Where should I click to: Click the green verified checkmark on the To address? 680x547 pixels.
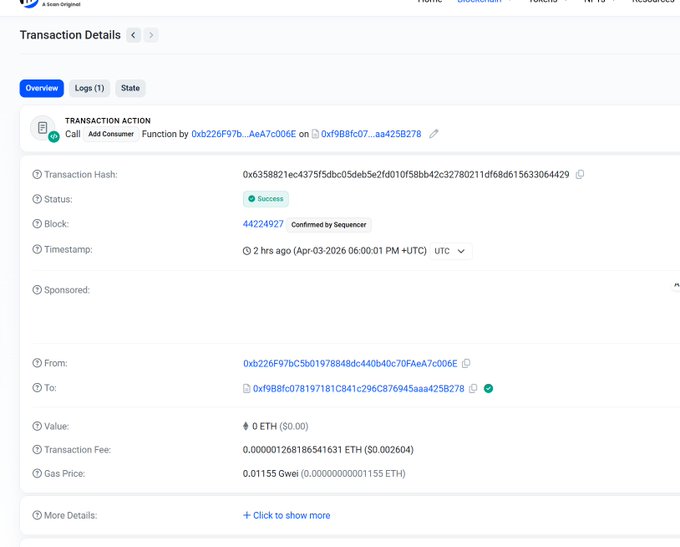click(488, 389)
